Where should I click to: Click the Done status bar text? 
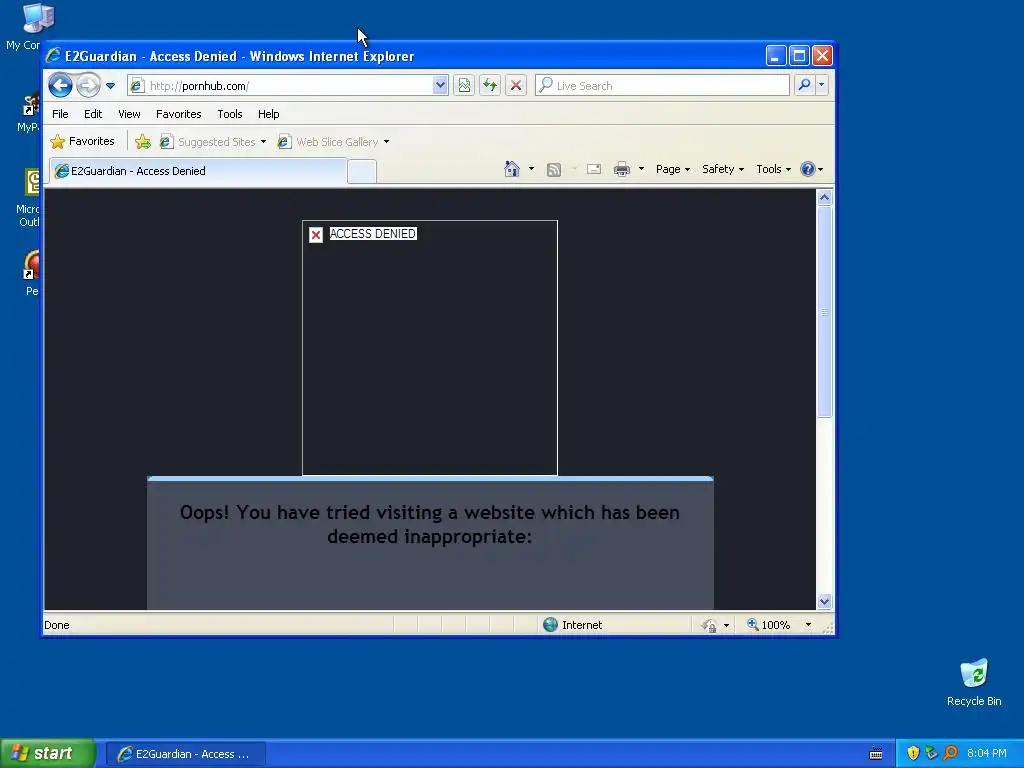pyautogui.click(x=57, y=625)
